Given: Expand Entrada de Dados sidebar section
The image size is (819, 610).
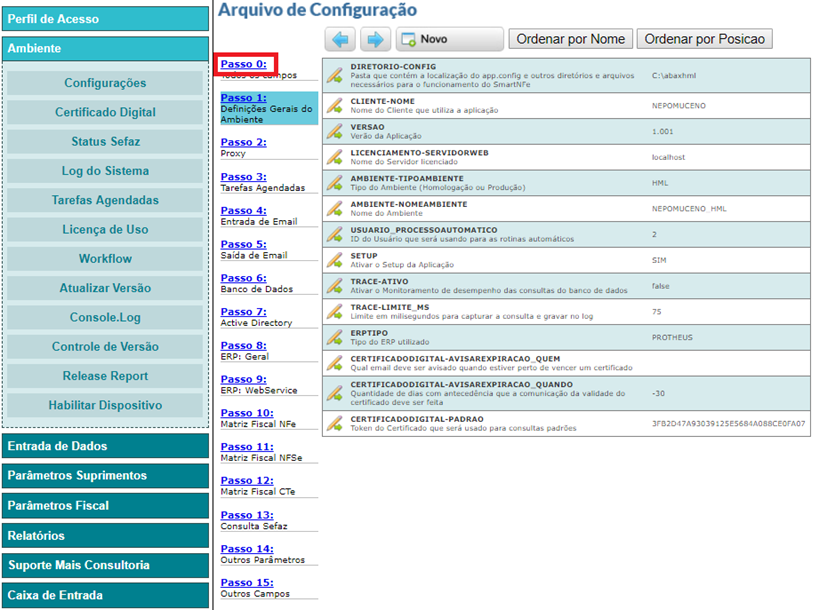Looking at the screenshot, I should pyautogui.click(x=105, y=446).
